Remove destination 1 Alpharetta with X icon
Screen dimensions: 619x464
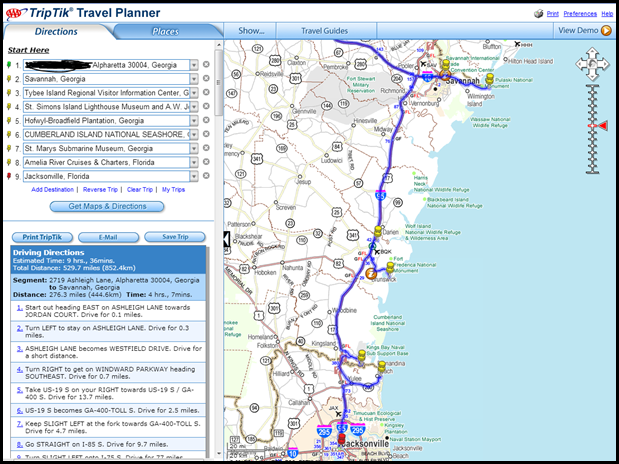pyautogui.click(x=206, y=64)
